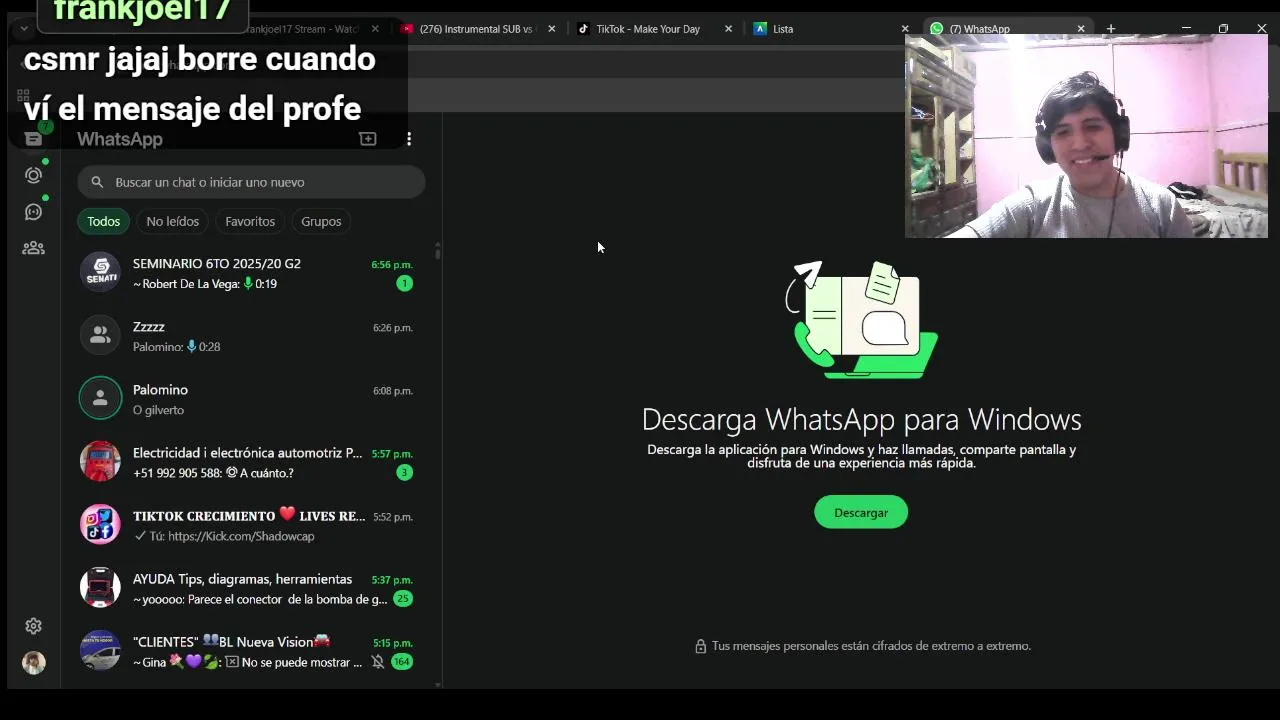Screen dimensions: 1280x720
Task: Click the green Descargar button
Action: pos(861,512)
